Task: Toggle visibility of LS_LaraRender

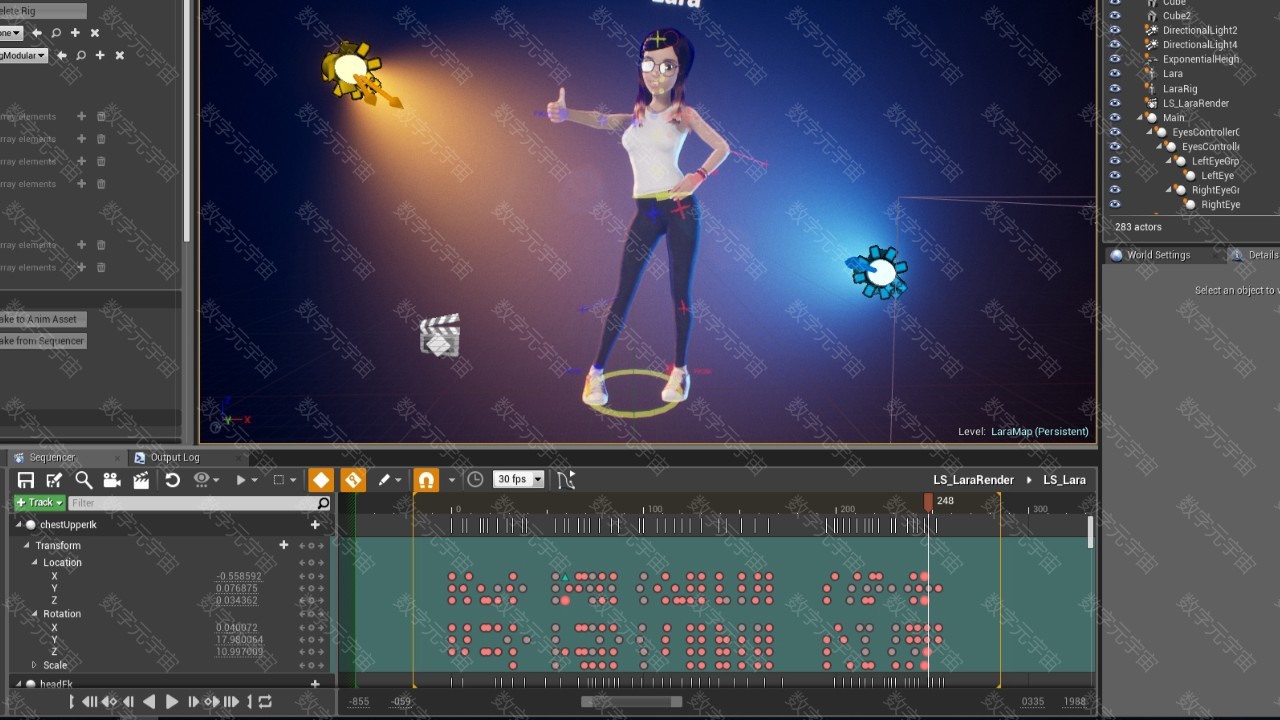Action: [x=1115, y=103]
